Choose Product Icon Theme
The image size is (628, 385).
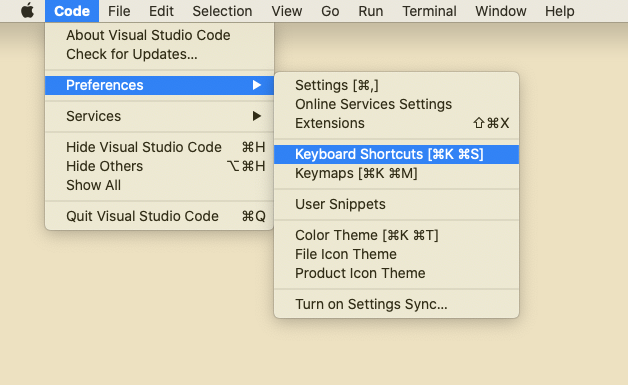tap(397, 273)
